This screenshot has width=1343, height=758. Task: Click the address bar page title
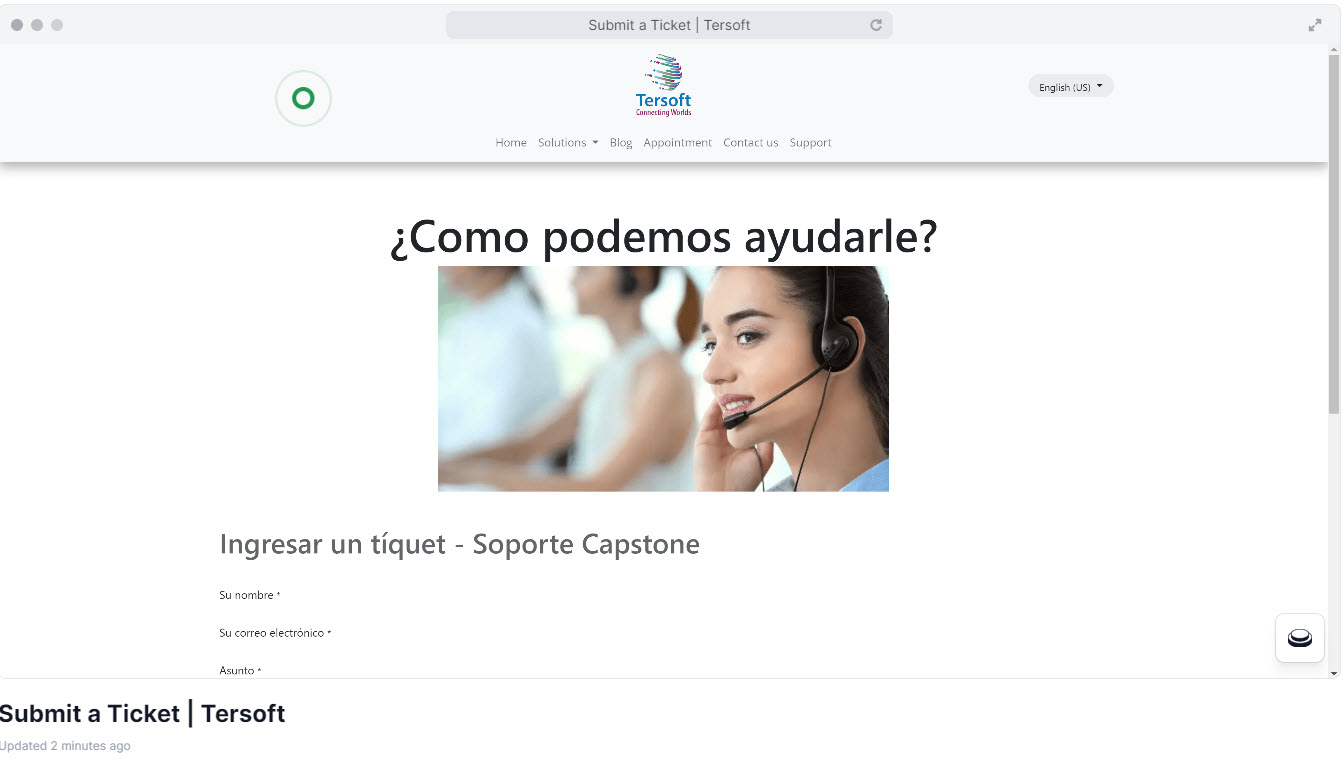coord(668,25)
